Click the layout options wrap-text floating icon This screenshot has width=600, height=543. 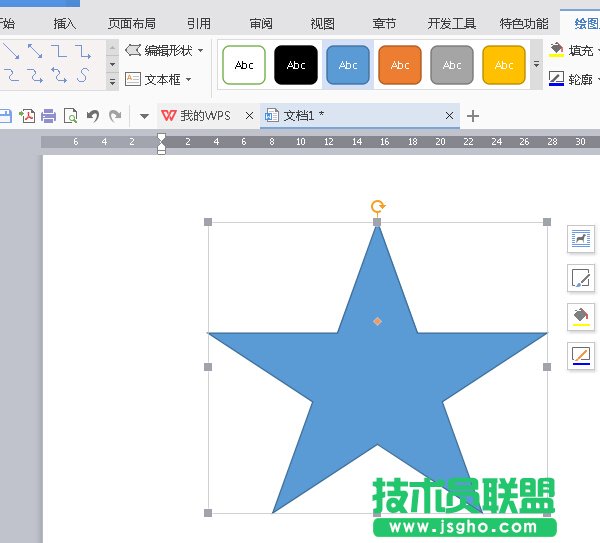pos(581,238)
